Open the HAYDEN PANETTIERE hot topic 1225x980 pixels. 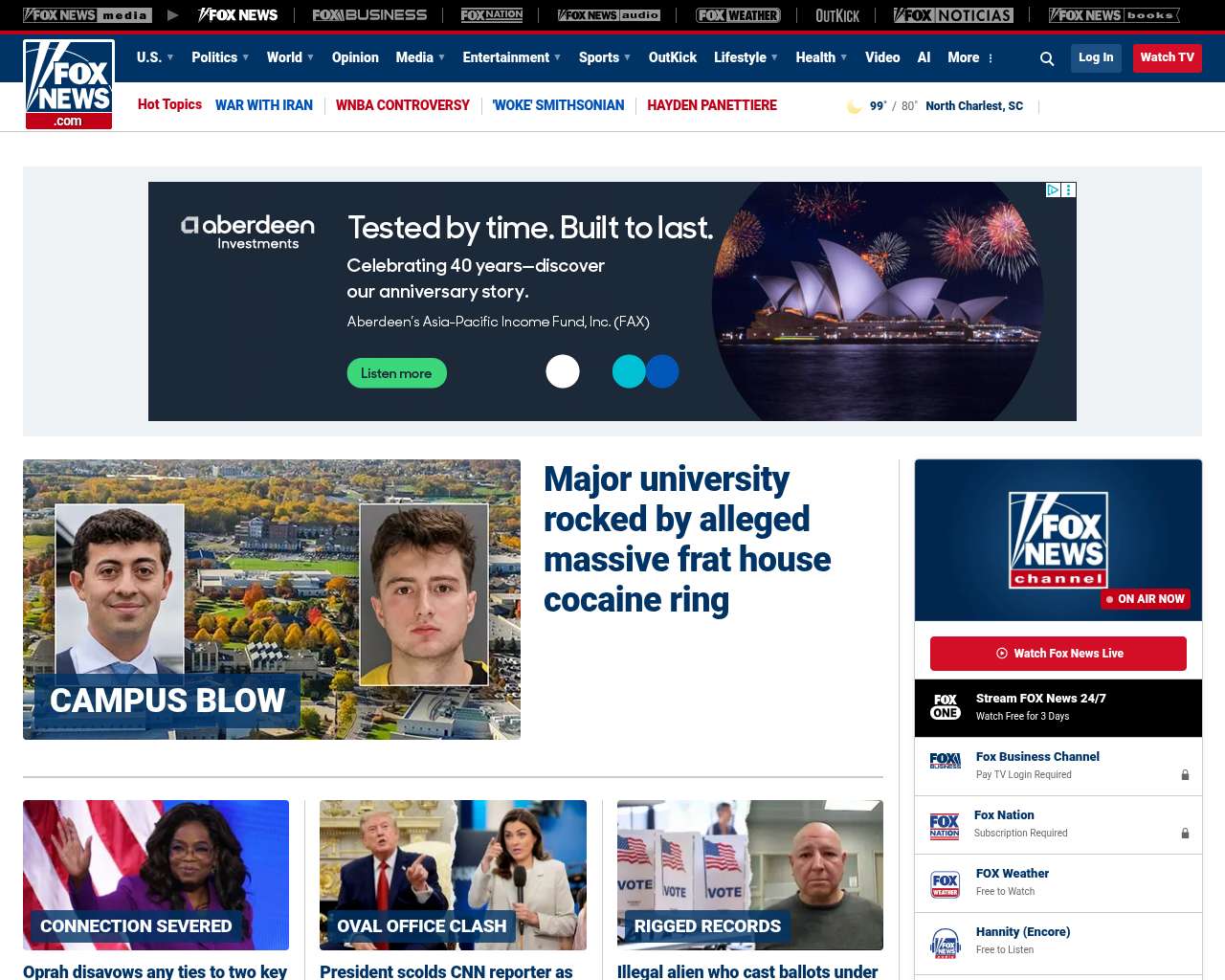[712, 105]
